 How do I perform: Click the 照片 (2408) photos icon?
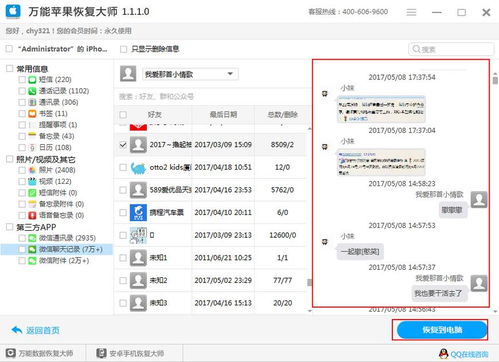point(32,170)
